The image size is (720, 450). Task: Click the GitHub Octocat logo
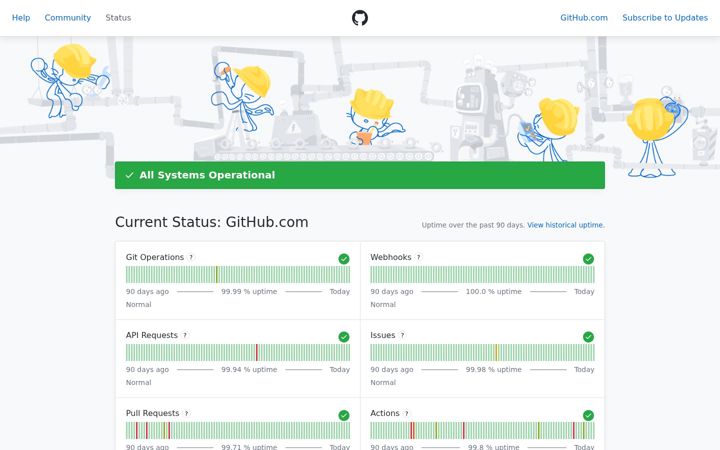coord(360,18)
